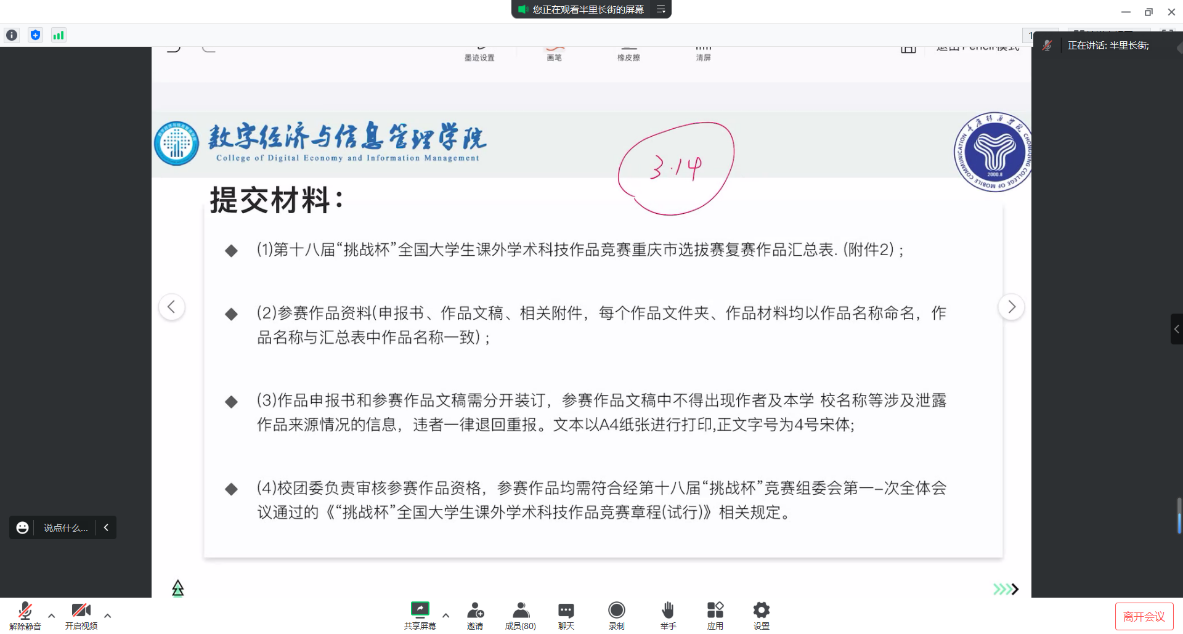Unmute the microphone
Image resolution: width=1183 pixels, height=634 pixels.
[25, 611]
